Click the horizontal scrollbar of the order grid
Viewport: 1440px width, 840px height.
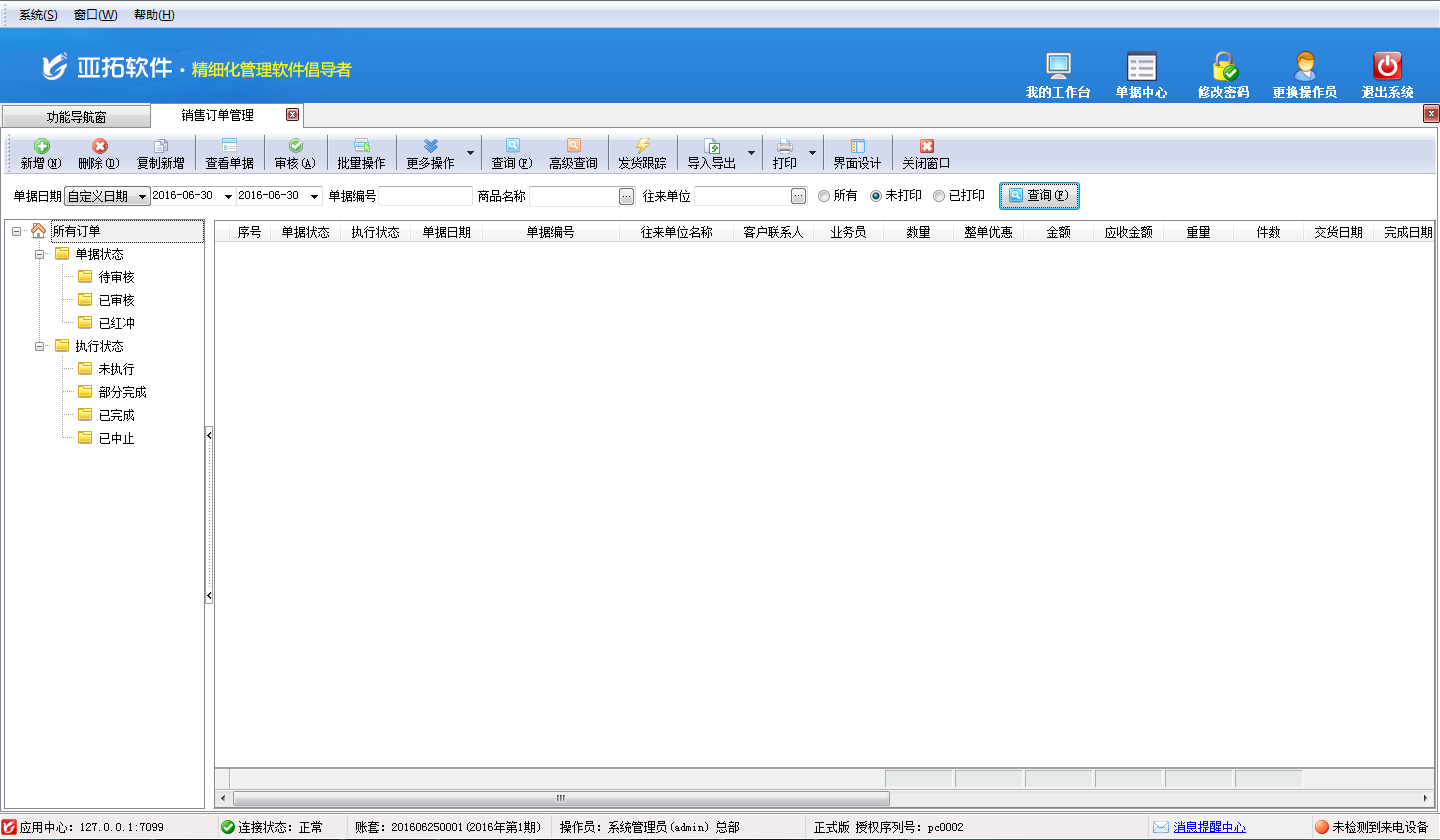(560, 798)
